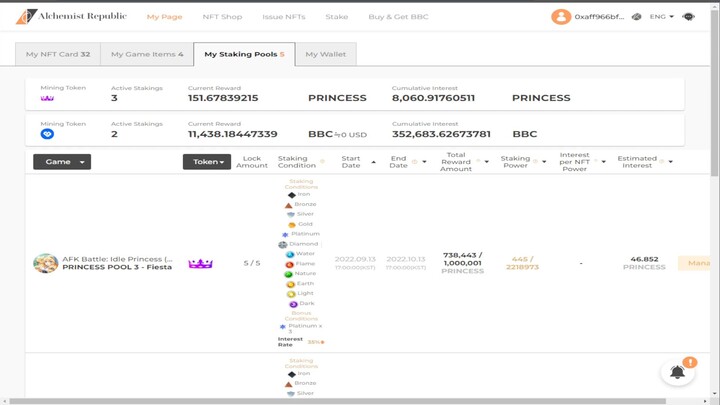This screenshot has height=405, width=720.
Task: Switch to My NFT Card tab
Action: 58,54
